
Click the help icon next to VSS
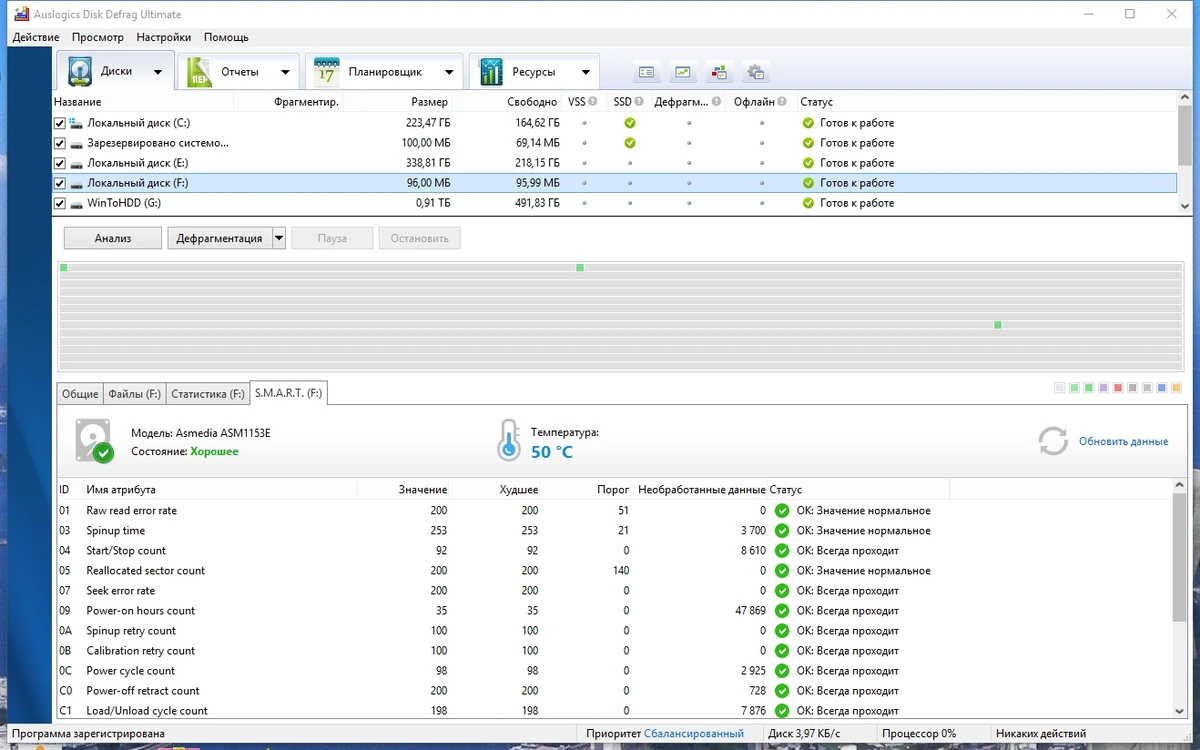pyautogui.click(x=593, y=102)
